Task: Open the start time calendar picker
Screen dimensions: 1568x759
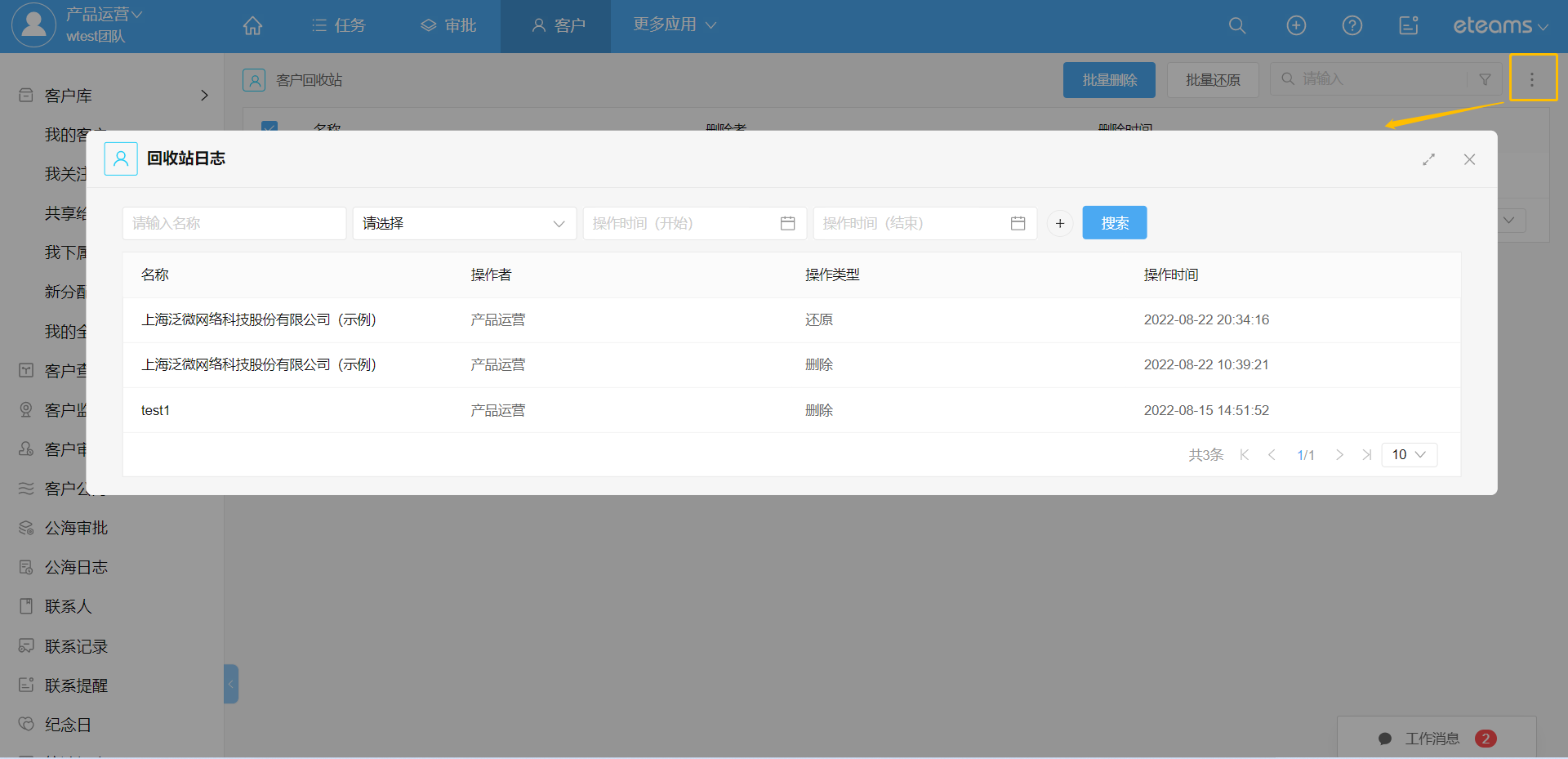Action: tap(787, 223)
